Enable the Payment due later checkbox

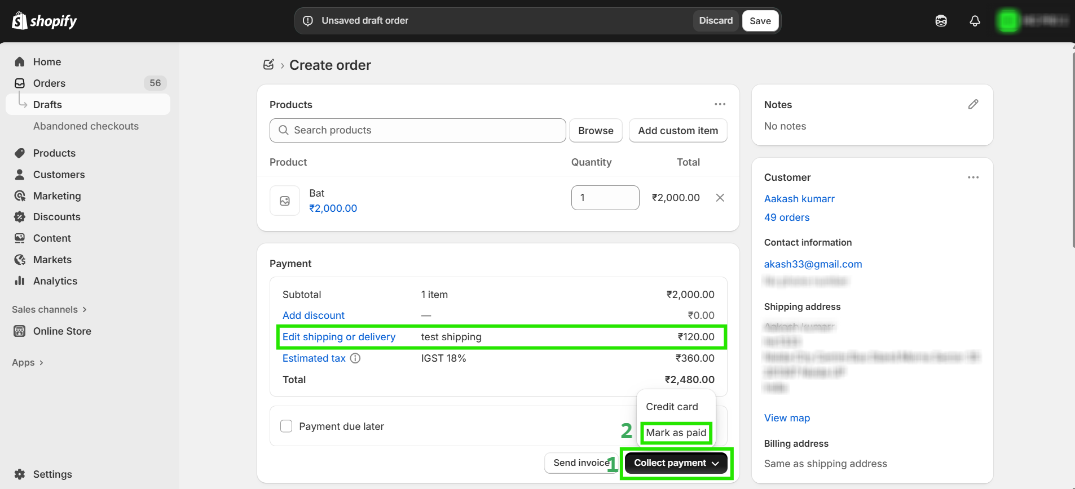(286, 426)
